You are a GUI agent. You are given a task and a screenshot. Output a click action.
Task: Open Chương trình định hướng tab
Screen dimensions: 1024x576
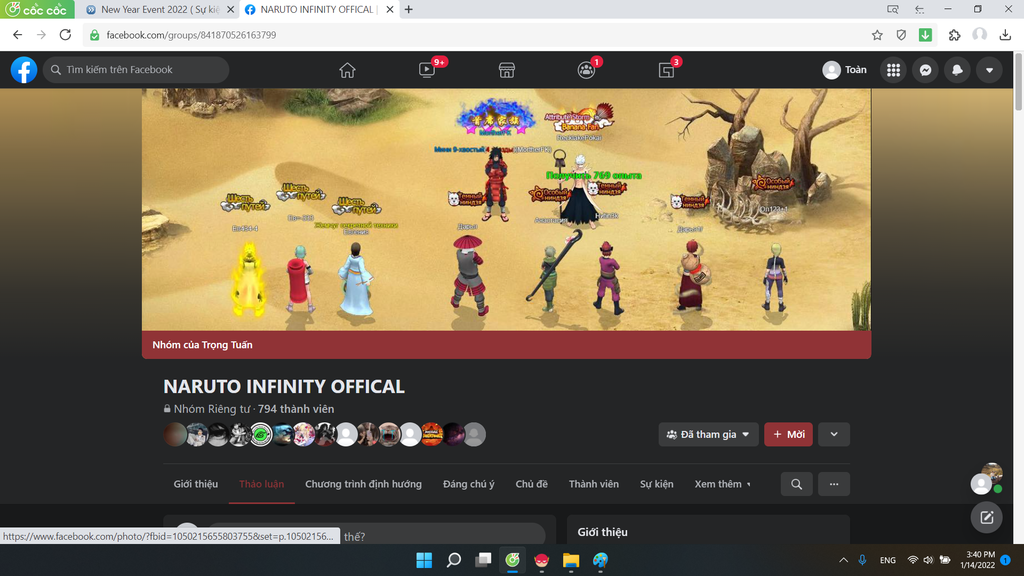coord(363,484)
